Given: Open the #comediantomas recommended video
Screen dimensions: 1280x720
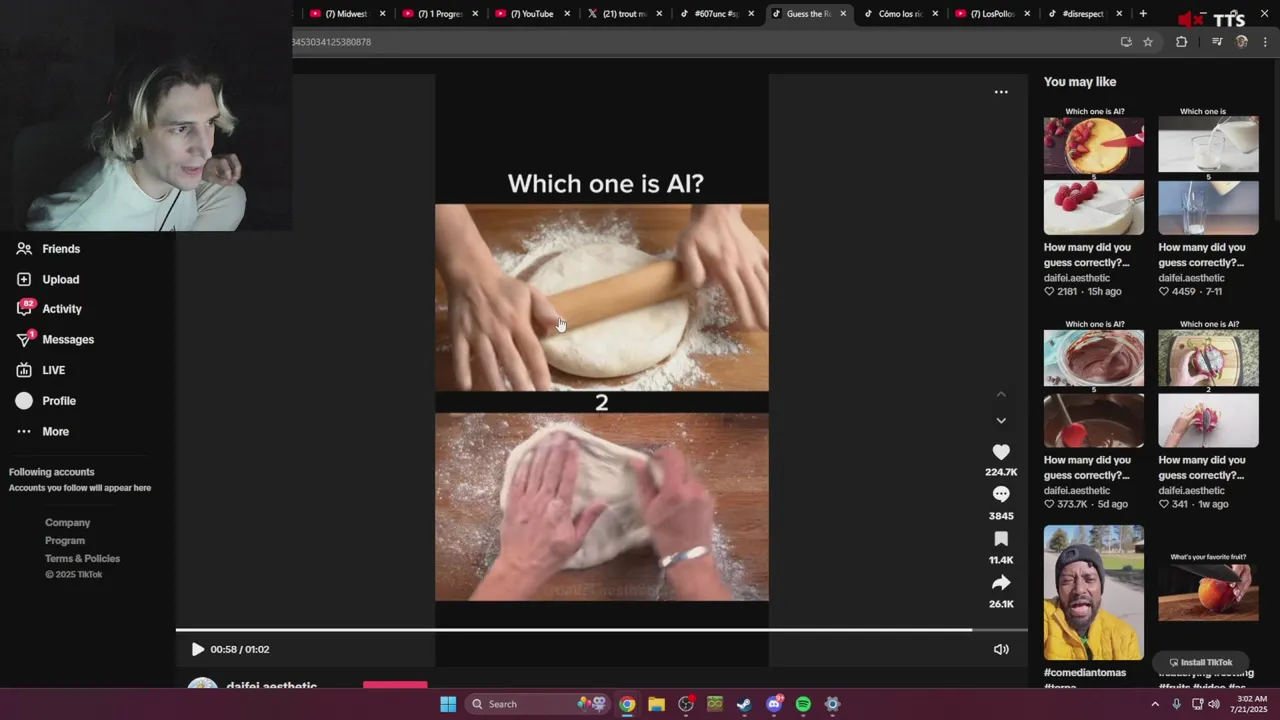Looking at the screenshot, I should coord(1094,593).
